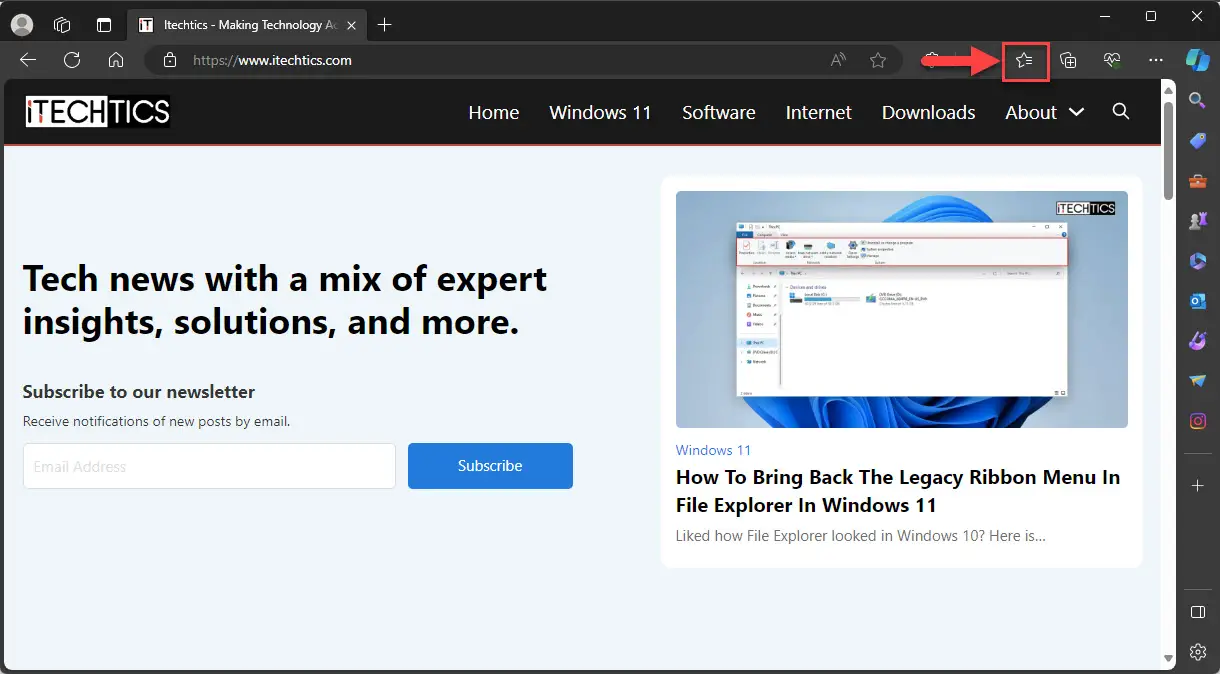Focus the Email Address field

pos(209,466)
